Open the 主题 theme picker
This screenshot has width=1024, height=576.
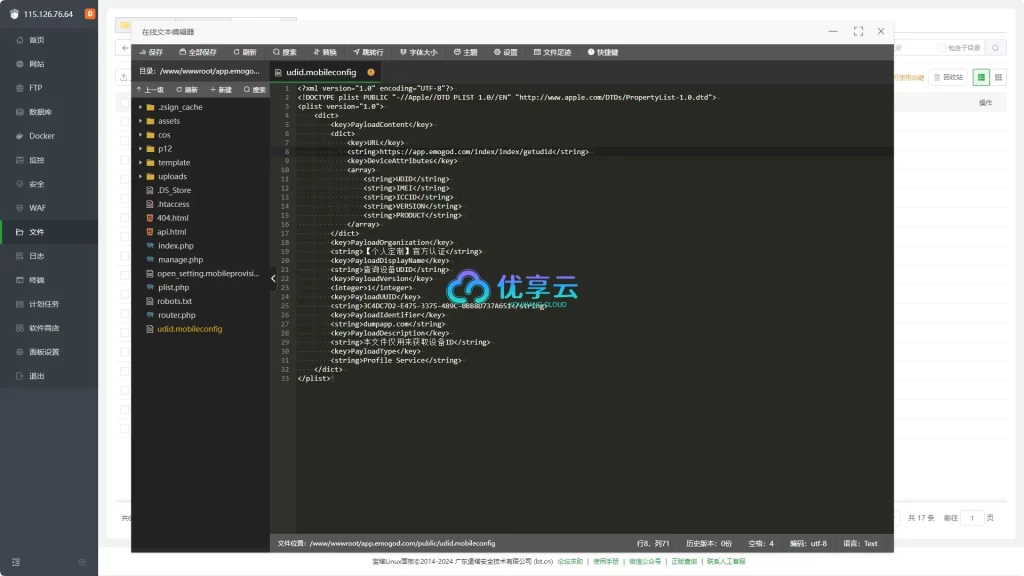point(465,52)
